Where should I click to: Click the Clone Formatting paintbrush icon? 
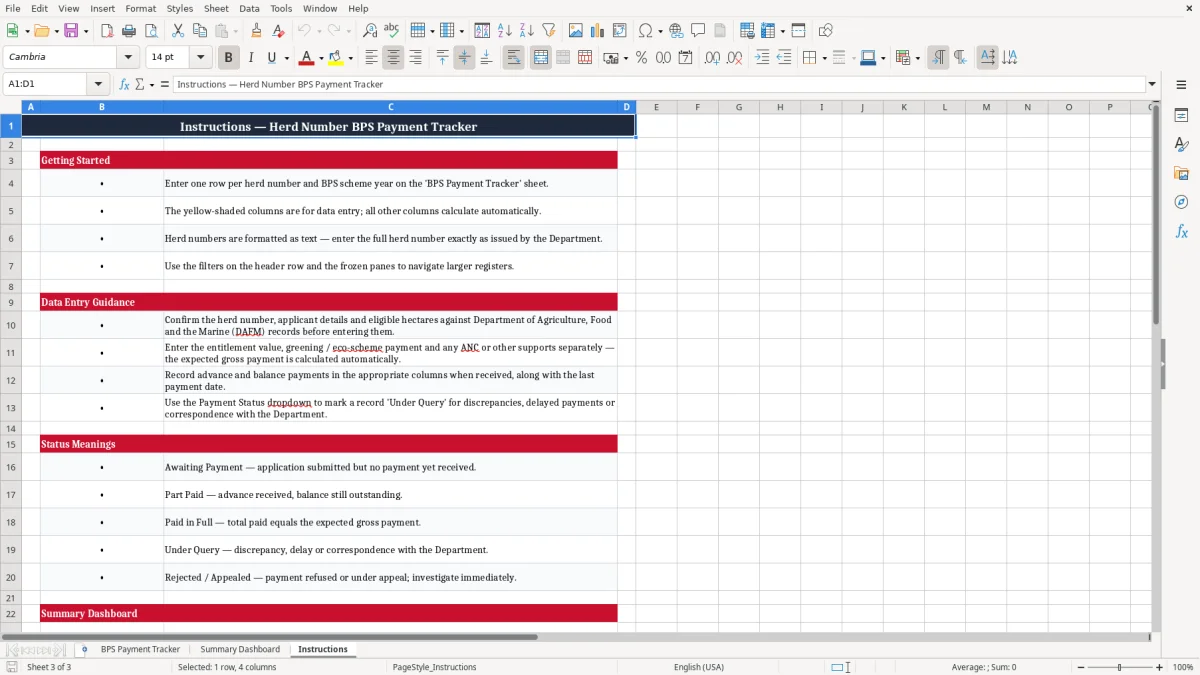(x=256, y=31)
